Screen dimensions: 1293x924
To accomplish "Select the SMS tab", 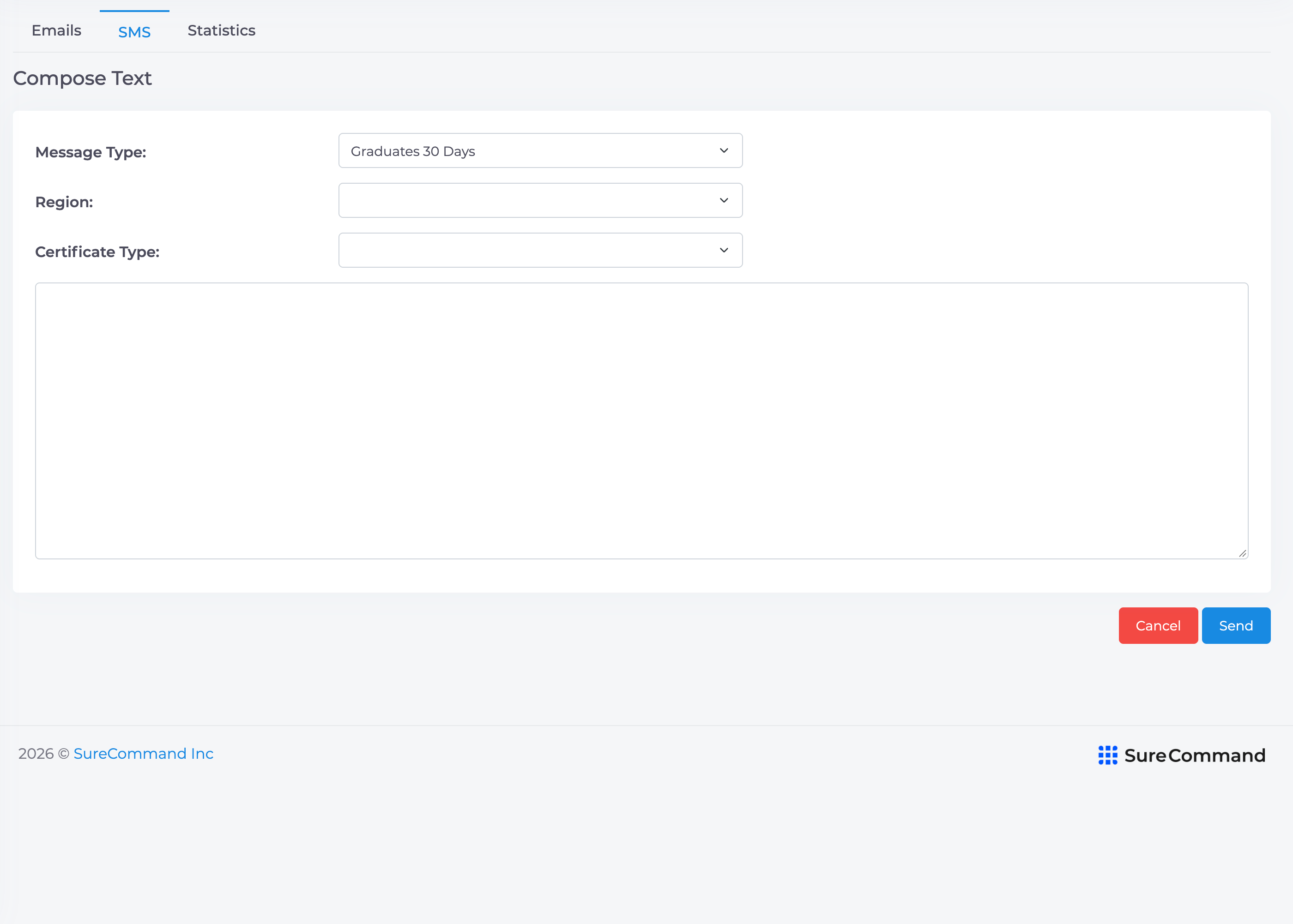I will coord(134,32).
